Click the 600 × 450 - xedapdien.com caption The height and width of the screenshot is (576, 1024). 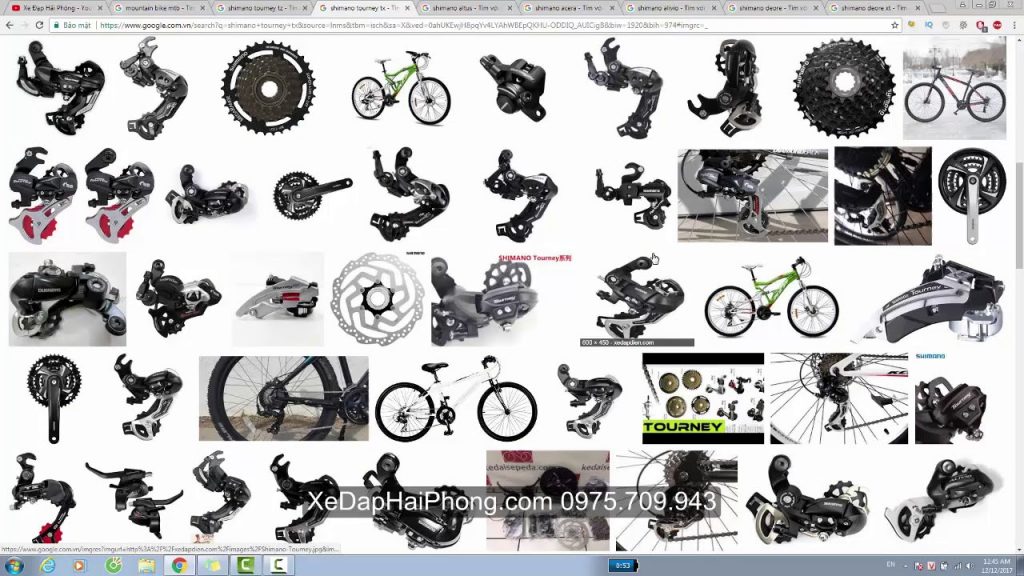(x=637, y=342)
